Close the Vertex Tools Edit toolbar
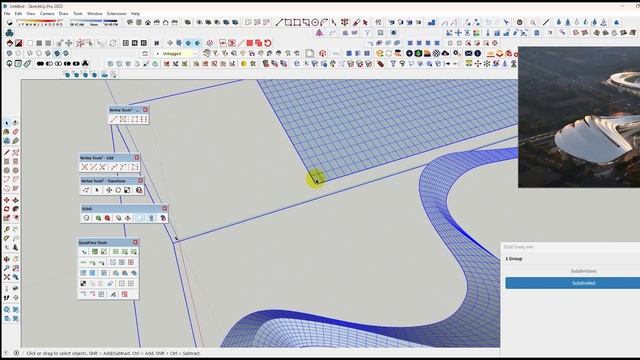The height and width of the screenshot is (360, 640). pyautogui.click(x=137, y=158)
